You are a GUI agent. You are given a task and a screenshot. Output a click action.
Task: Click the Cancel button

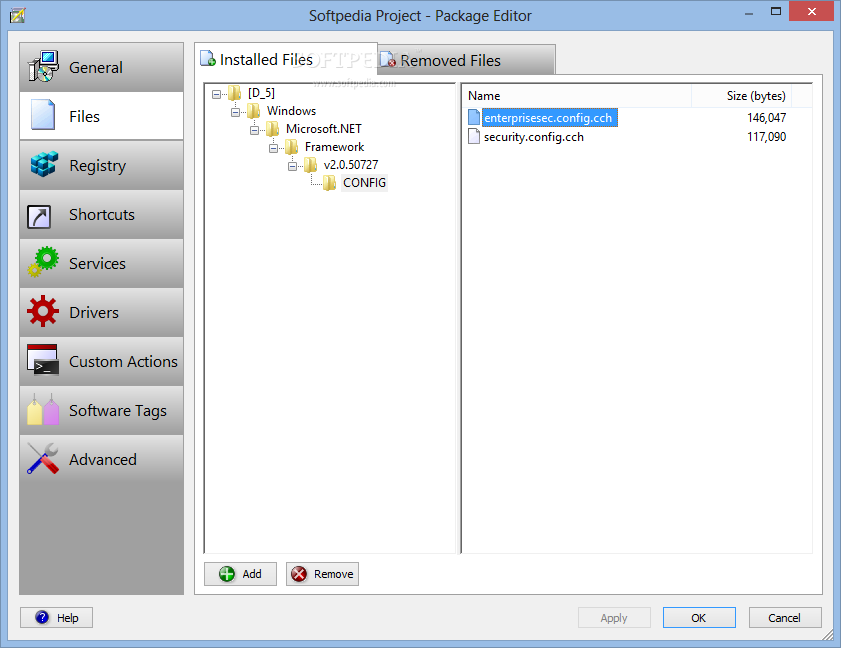(x=785, y=617)
